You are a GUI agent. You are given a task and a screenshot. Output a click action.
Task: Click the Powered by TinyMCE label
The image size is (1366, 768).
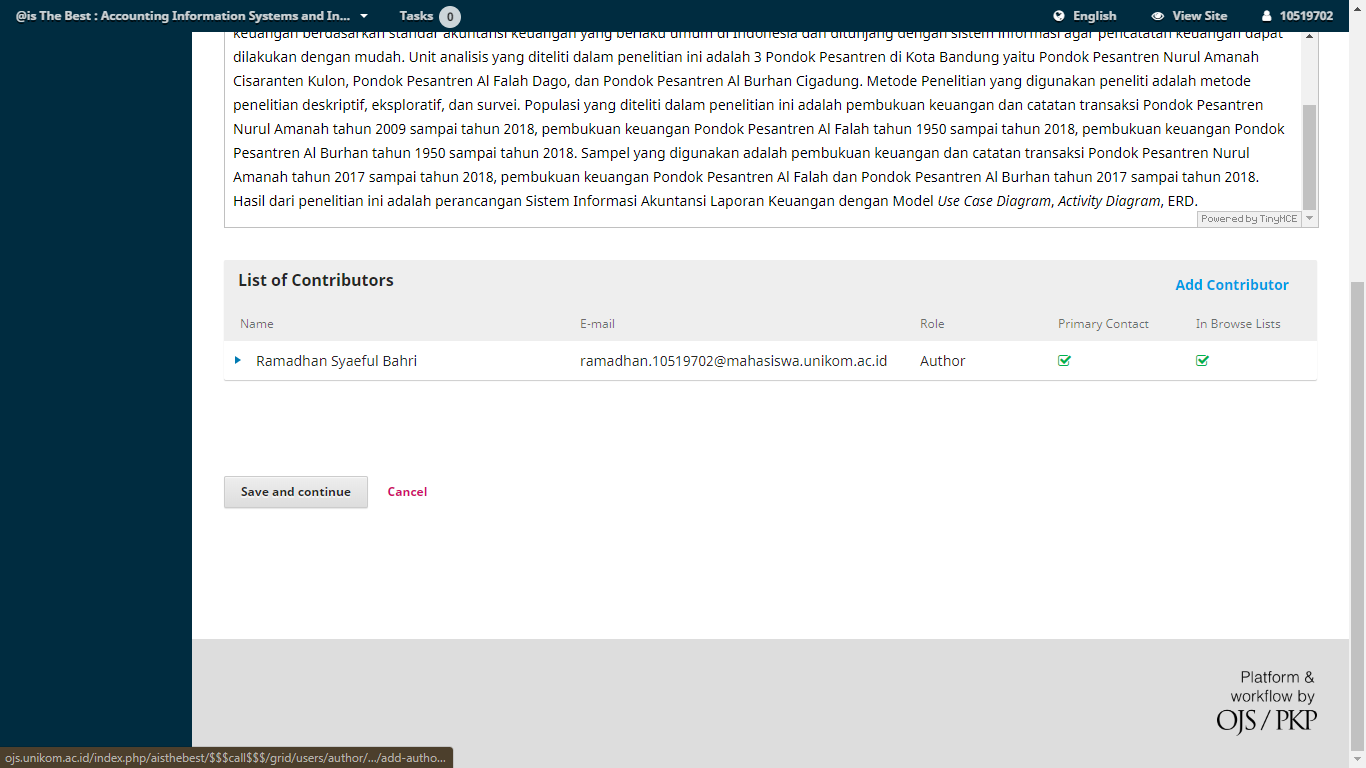[x=1249, y=219]
